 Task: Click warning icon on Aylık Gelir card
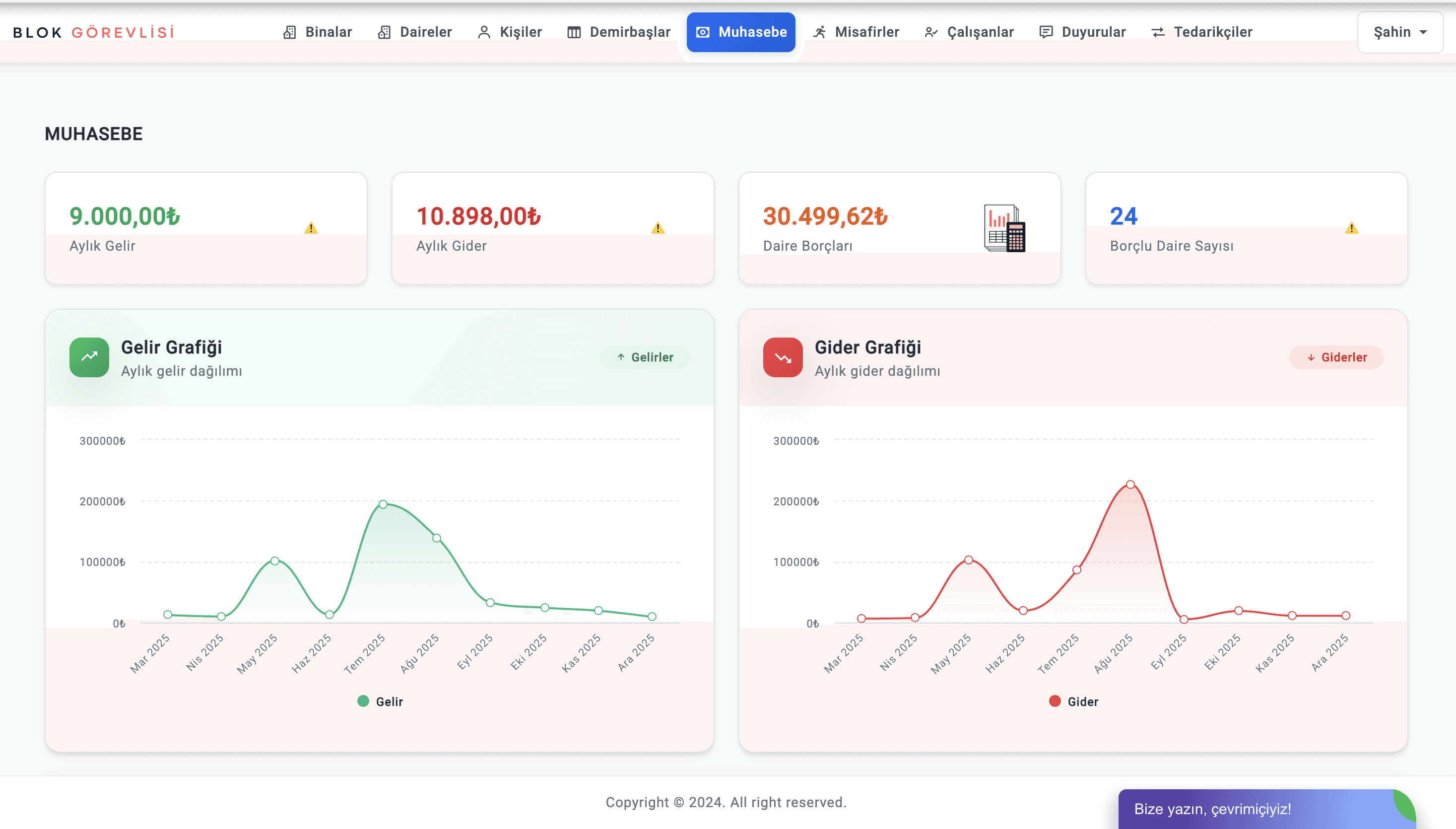311,228
